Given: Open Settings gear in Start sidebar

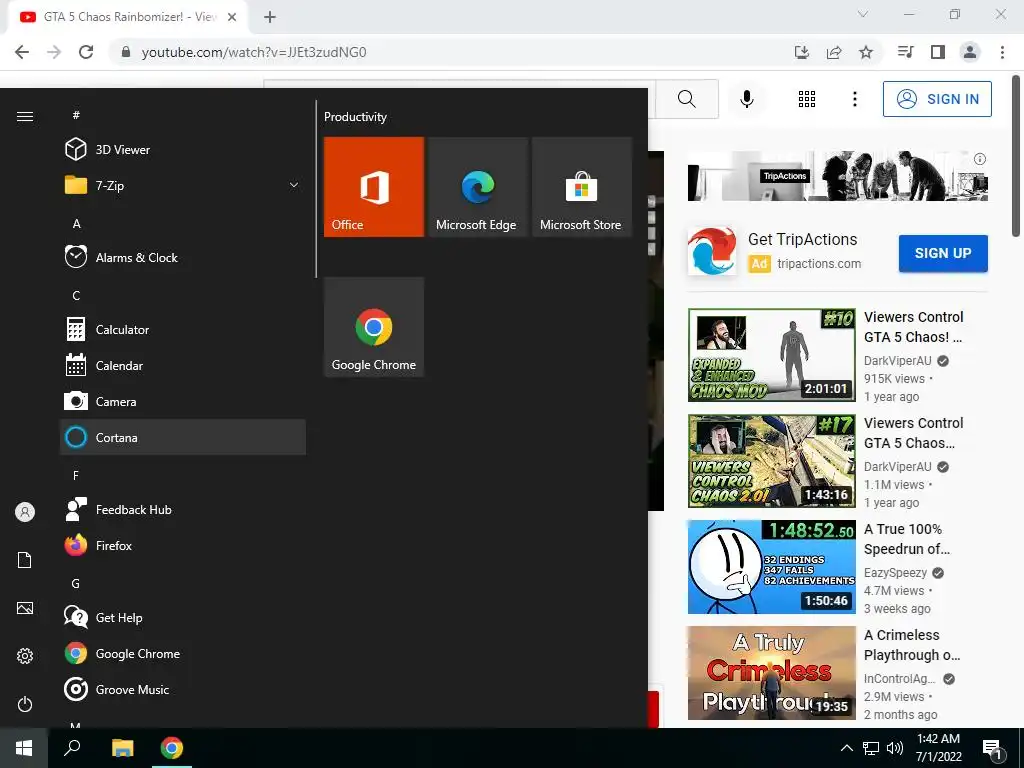Looking at the screenshot, I should tap(25, 656).
